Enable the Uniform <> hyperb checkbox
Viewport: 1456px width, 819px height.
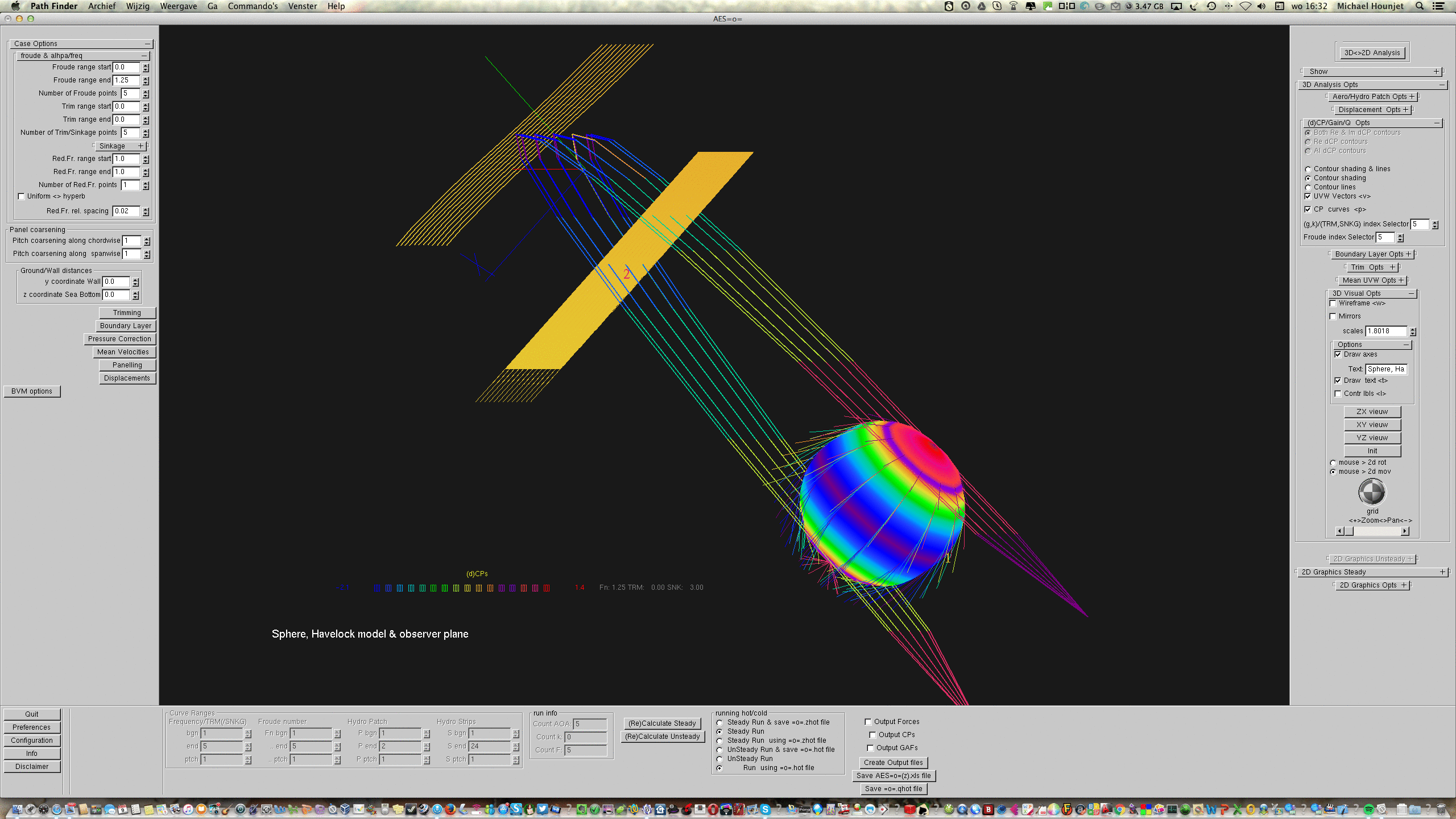click(22, 196)
